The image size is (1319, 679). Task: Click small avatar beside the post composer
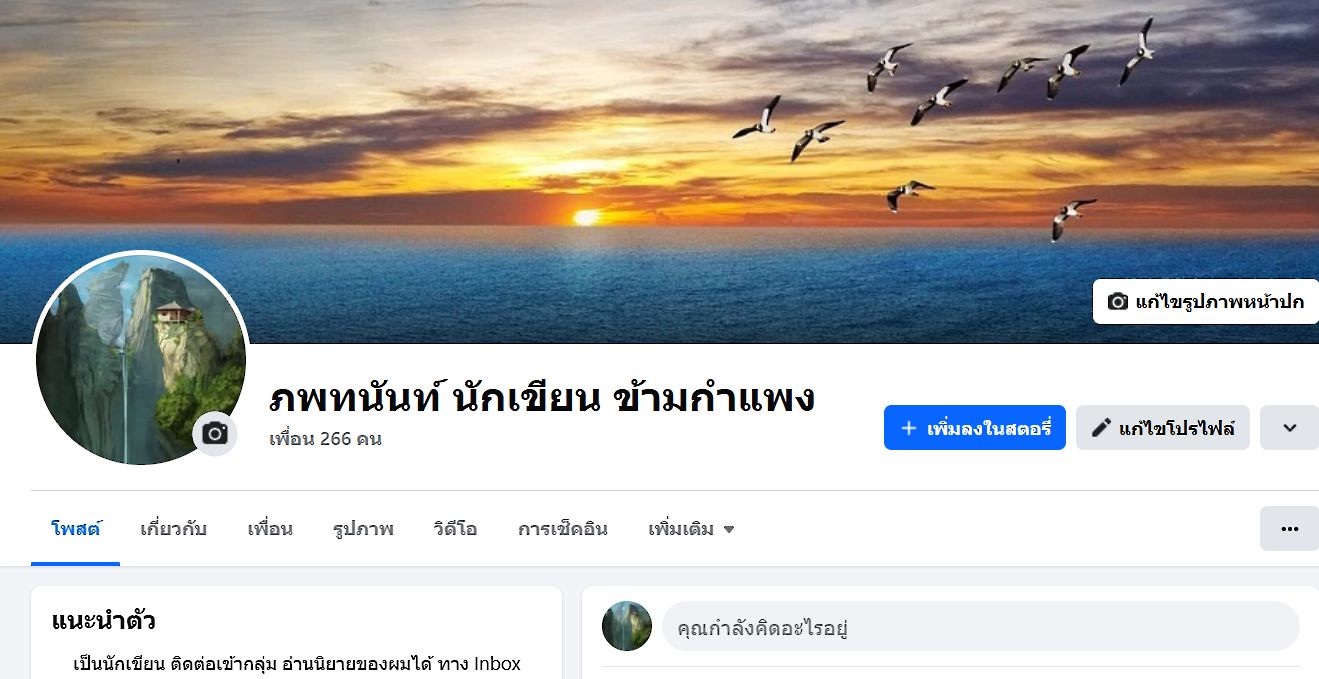(627, 626)
